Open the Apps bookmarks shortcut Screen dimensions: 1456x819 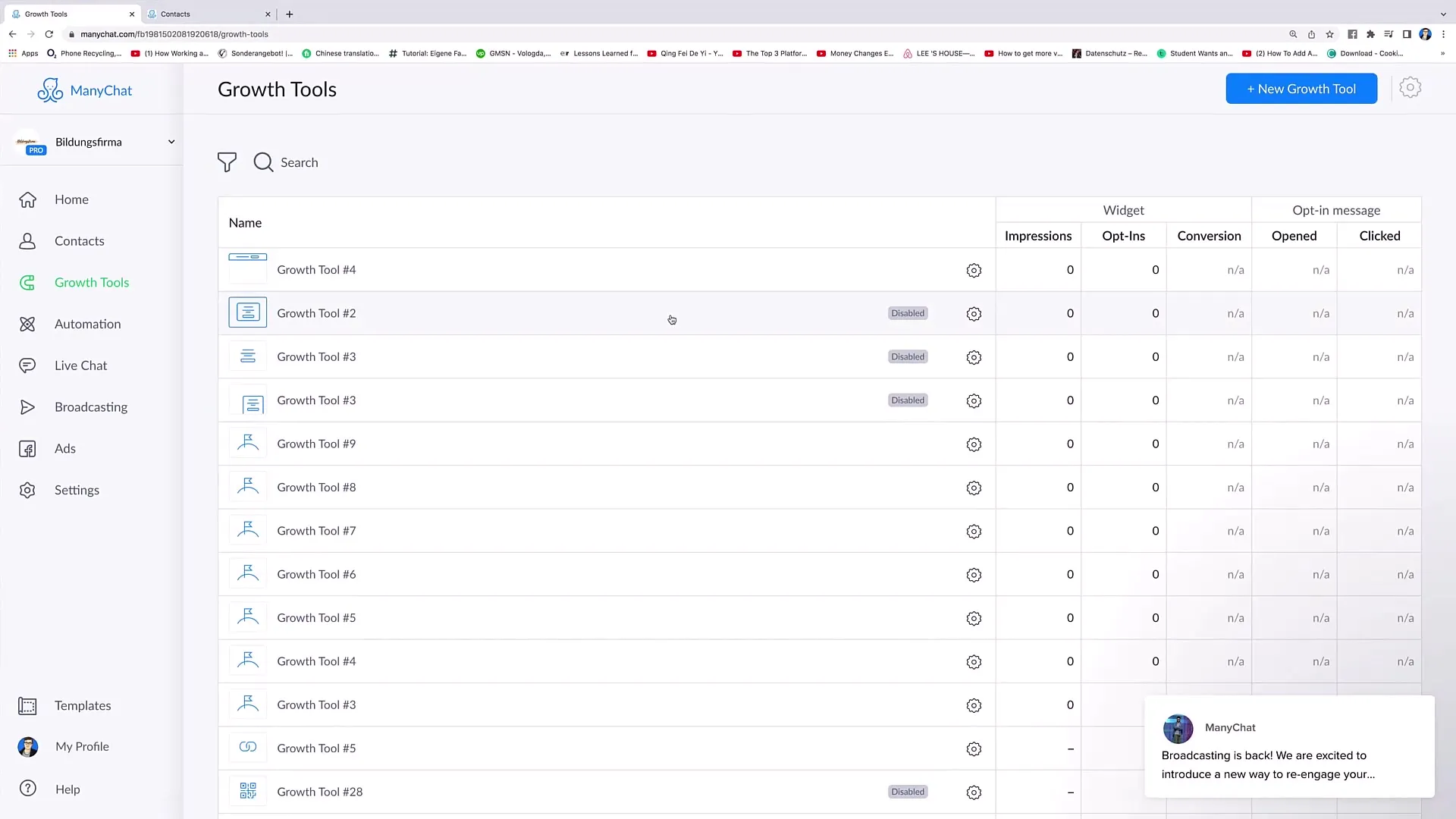point(24,54)
